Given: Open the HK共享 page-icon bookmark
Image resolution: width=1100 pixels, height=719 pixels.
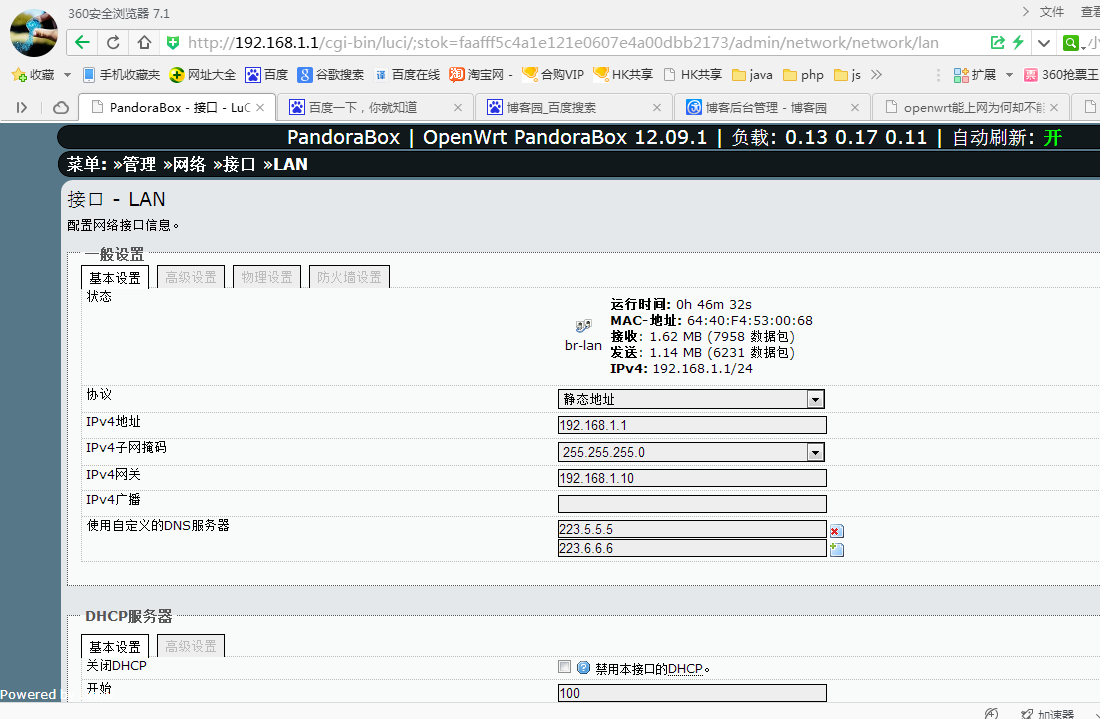Looking at the screenshot, I should (692, 74).
